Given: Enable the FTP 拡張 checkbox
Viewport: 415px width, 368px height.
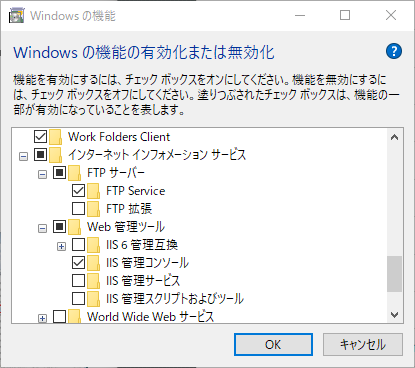Looking at the screenshot, I should coord(78,209).
